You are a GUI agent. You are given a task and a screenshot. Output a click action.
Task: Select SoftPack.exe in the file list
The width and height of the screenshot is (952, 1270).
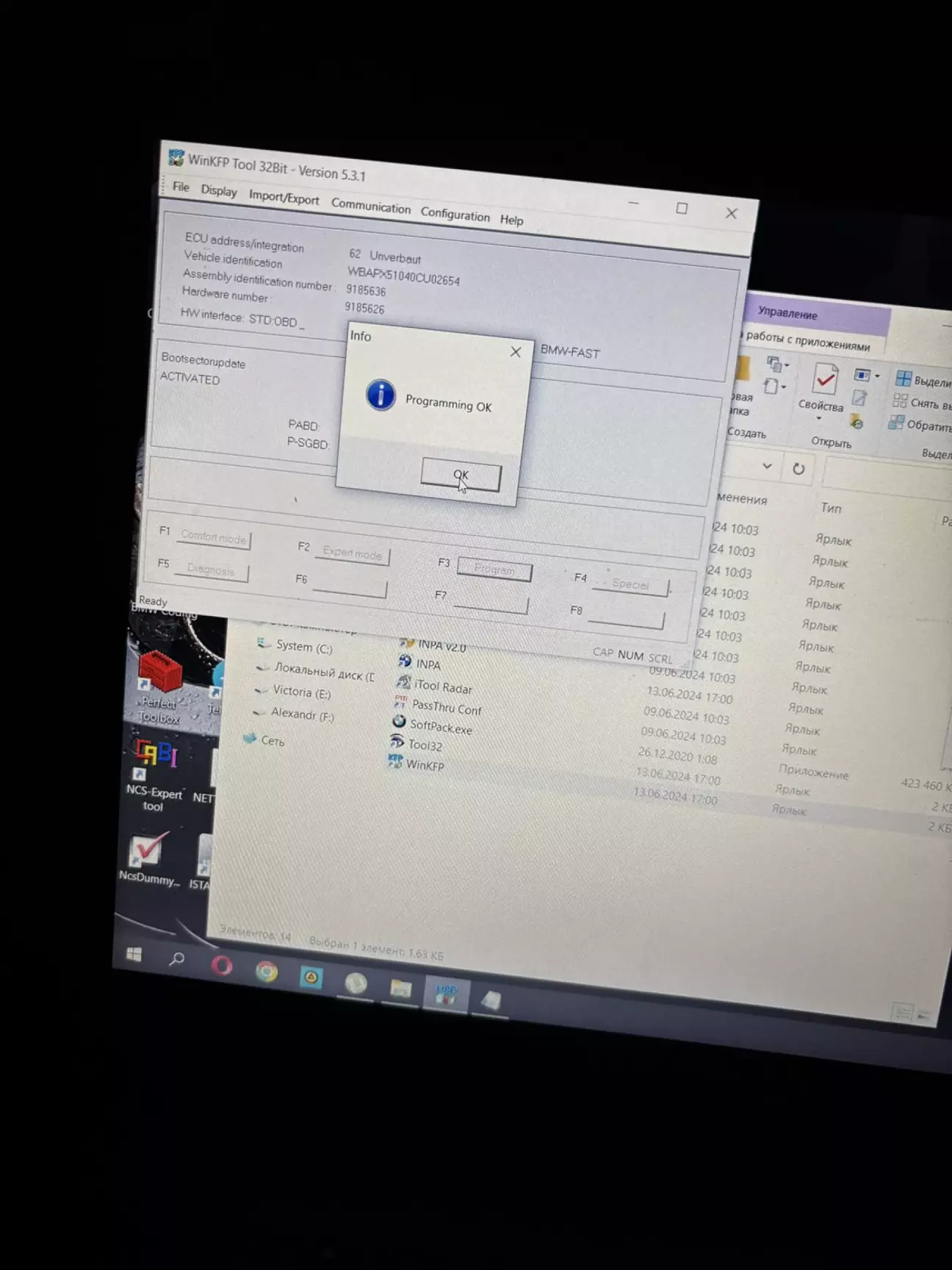(440, 726)
